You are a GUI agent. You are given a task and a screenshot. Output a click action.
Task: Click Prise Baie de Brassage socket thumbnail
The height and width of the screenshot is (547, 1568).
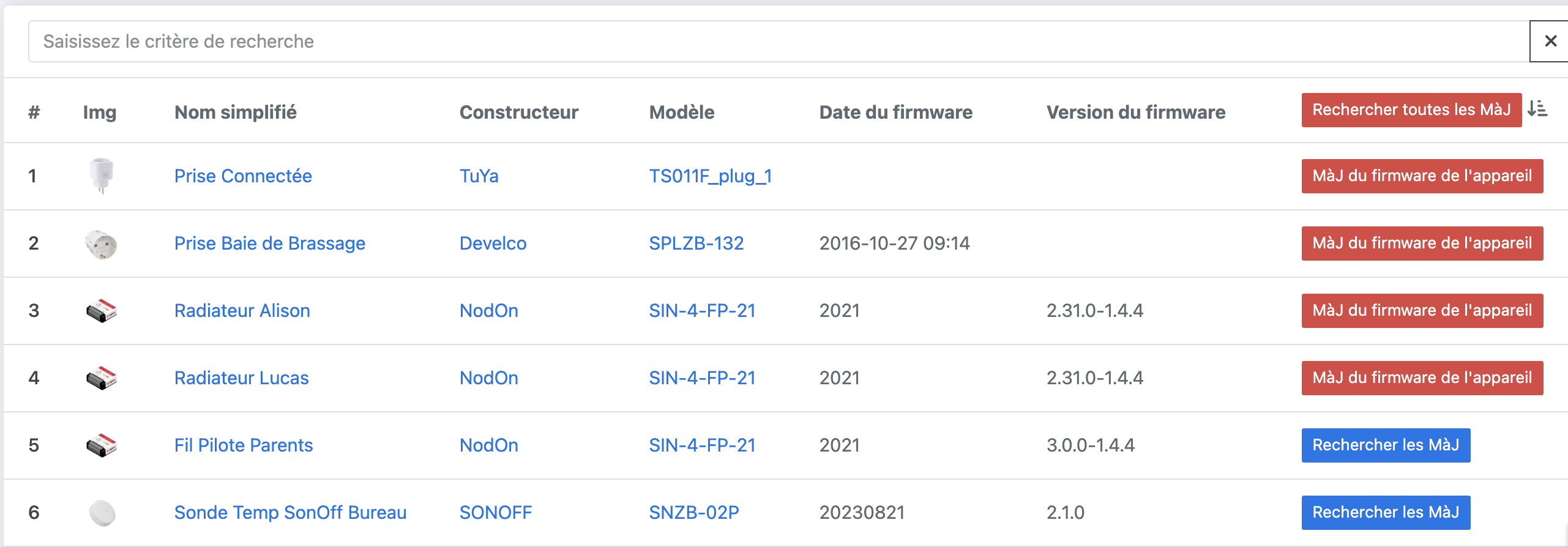pyautogui.click(x=101, y=245)
